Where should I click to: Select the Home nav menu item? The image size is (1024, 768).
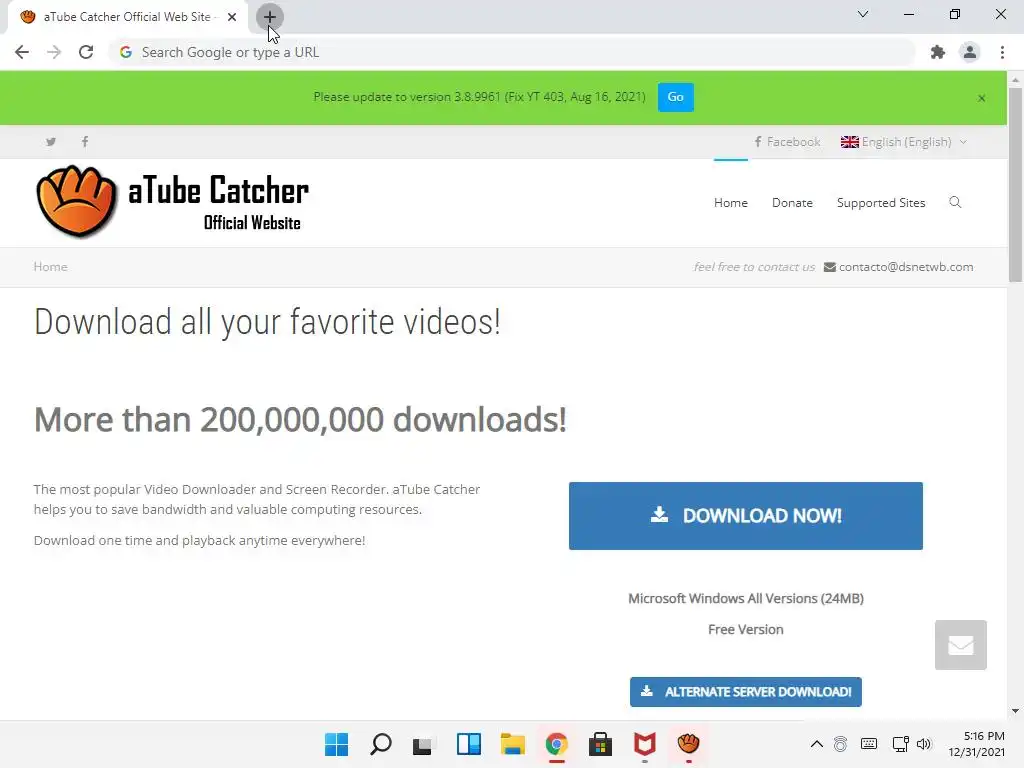coord(730,203)
